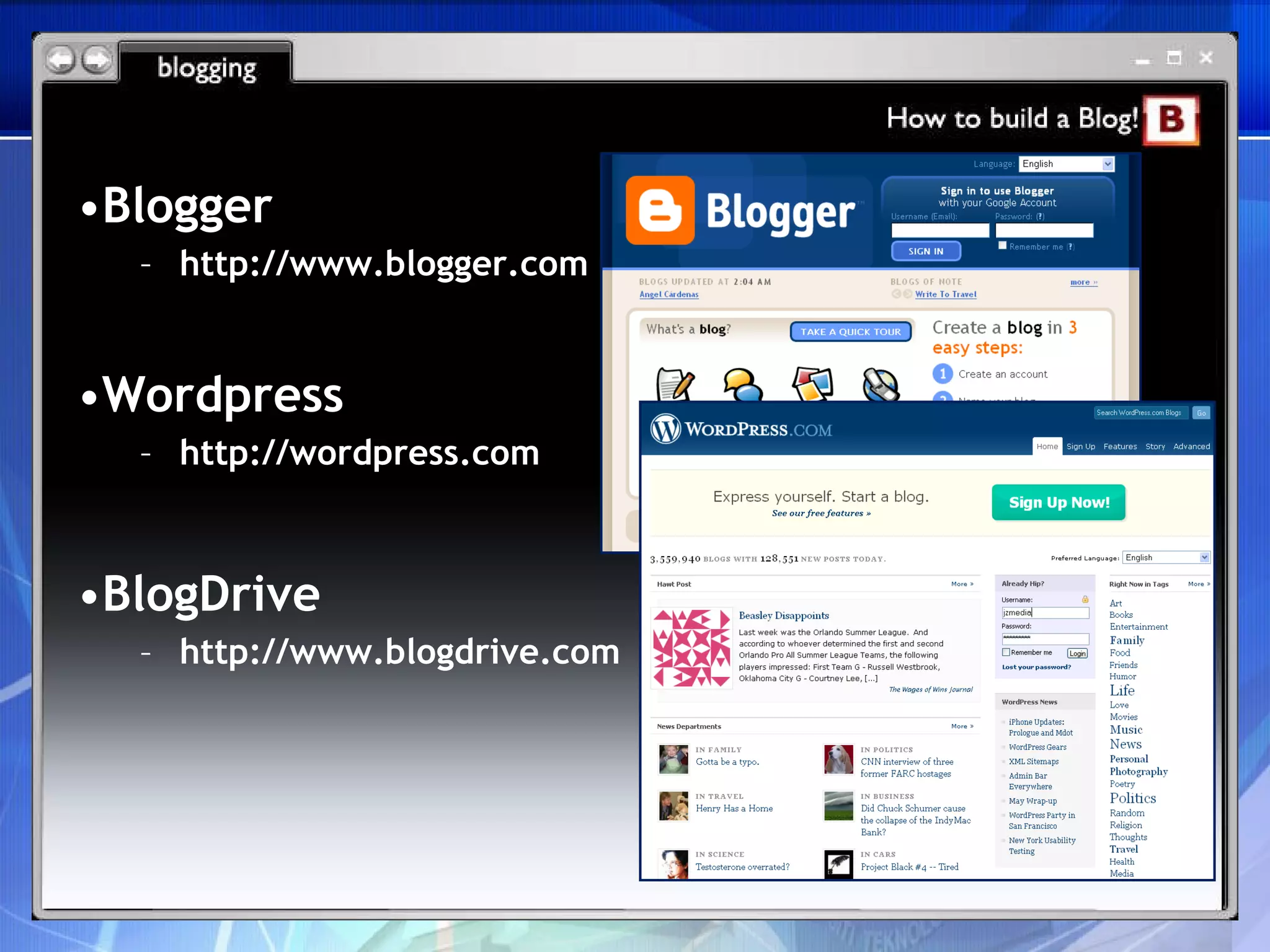
Task: Click the green 'Sign Up Now!' button
Action: click(x=1059, y=502)
